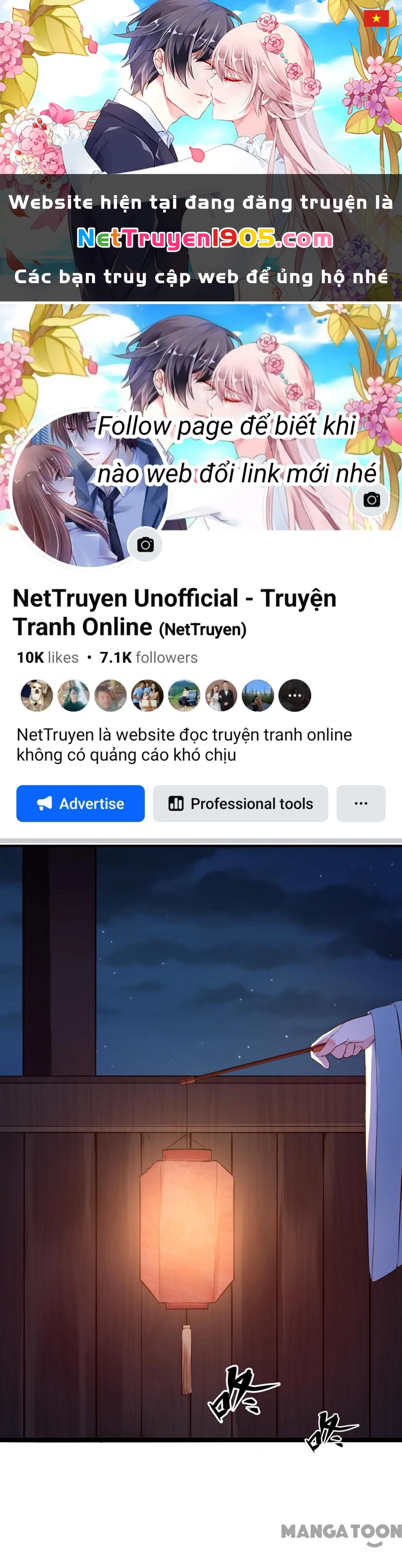Click the megaphone icon in Advertise
This screenshot has height=1568, width=402.
pos(45,803)
